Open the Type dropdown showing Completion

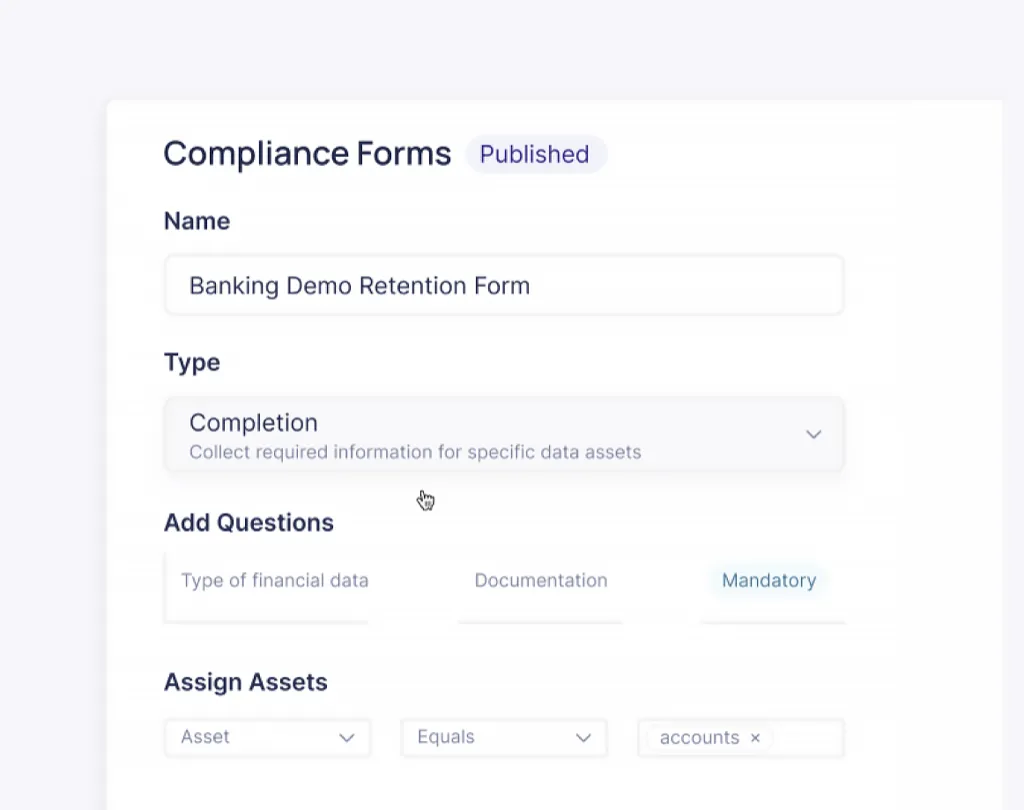click(503, 435)
